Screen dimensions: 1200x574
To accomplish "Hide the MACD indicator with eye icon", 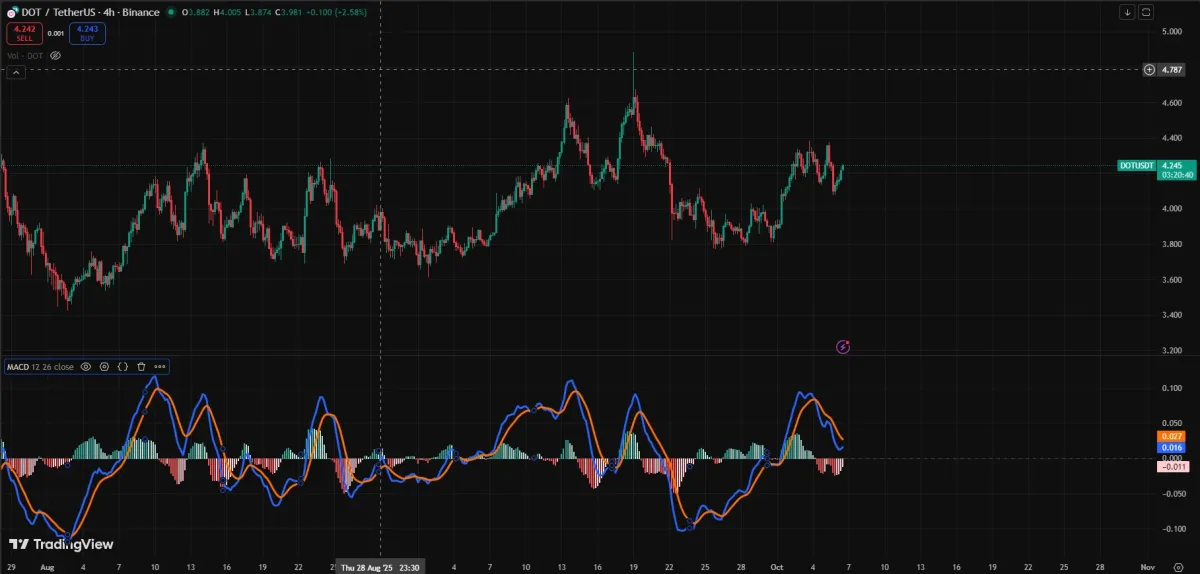I will 86,367.
